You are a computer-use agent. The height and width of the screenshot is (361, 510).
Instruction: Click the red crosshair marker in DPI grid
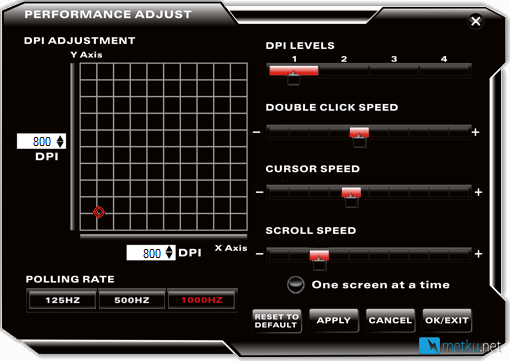click(99, 212)
